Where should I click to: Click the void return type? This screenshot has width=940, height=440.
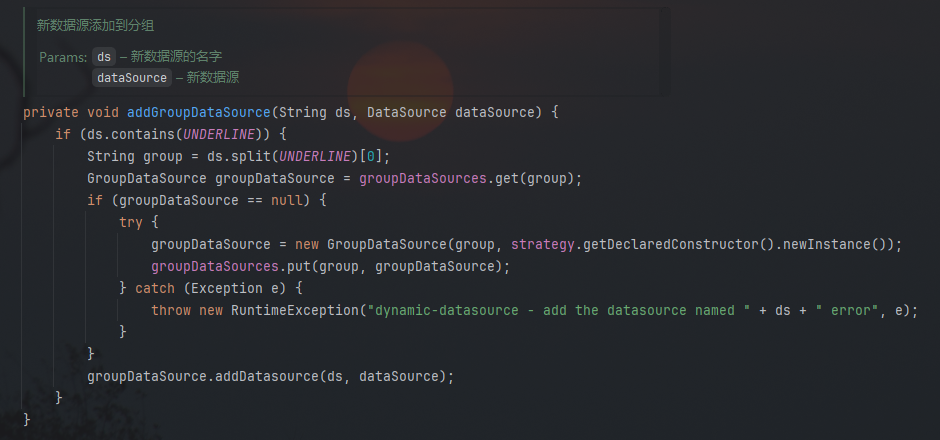tap(103, 113)
